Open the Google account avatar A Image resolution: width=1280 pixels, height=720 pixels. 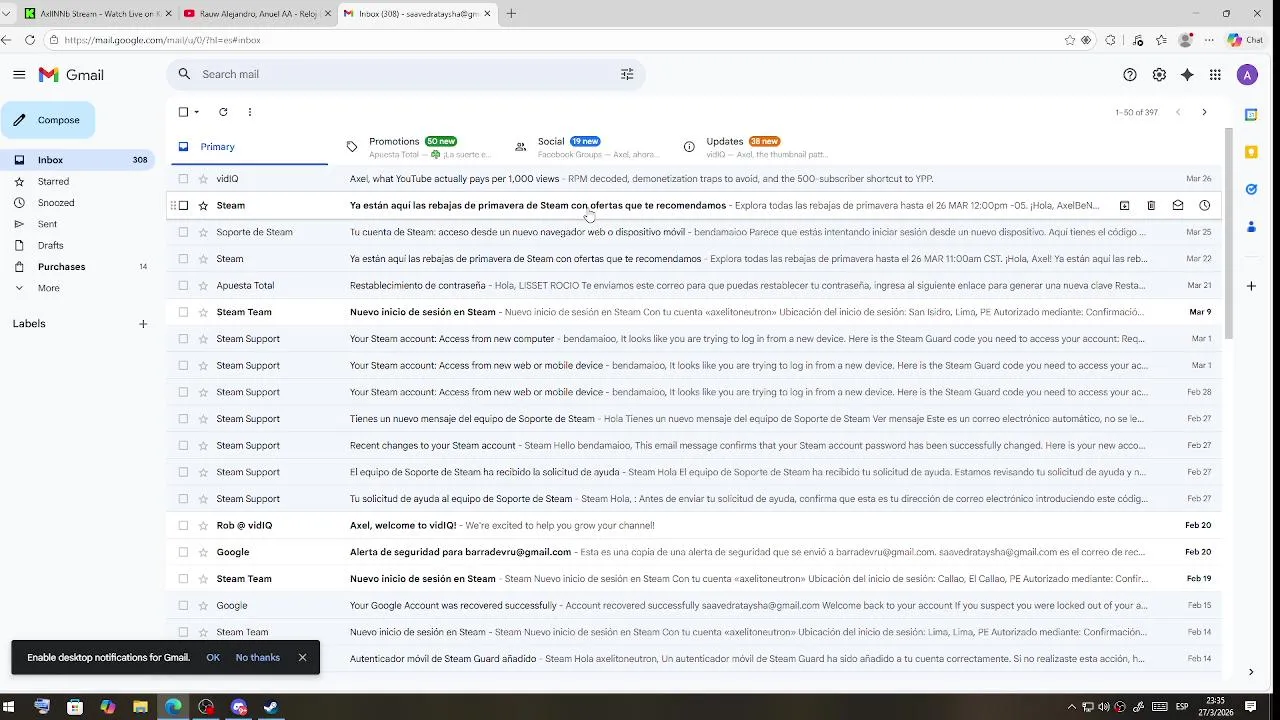coord(1247,75)
